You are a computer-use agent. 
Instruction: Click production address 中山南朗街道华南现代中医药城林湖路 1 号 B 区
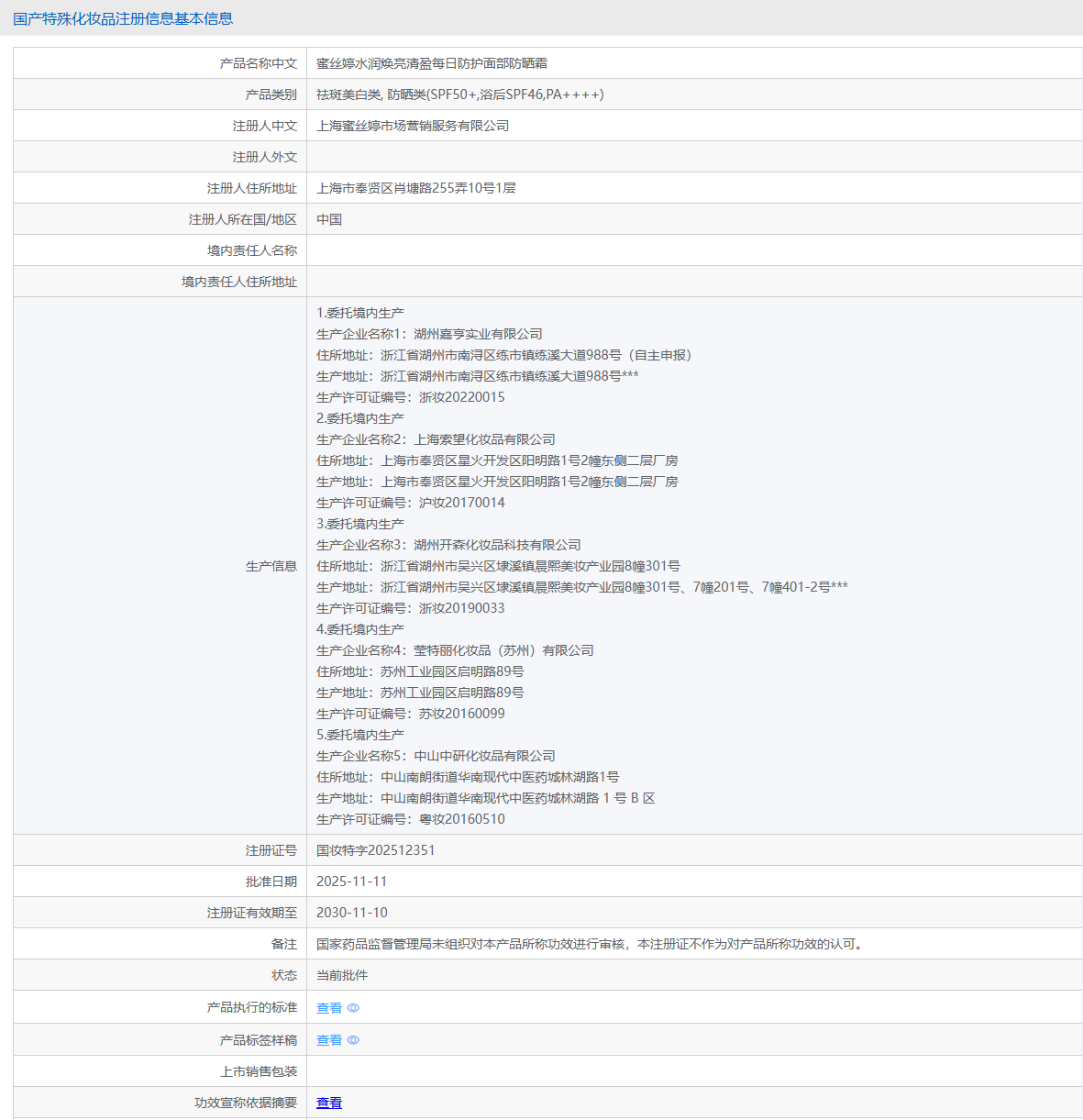(x=518, y=798)
